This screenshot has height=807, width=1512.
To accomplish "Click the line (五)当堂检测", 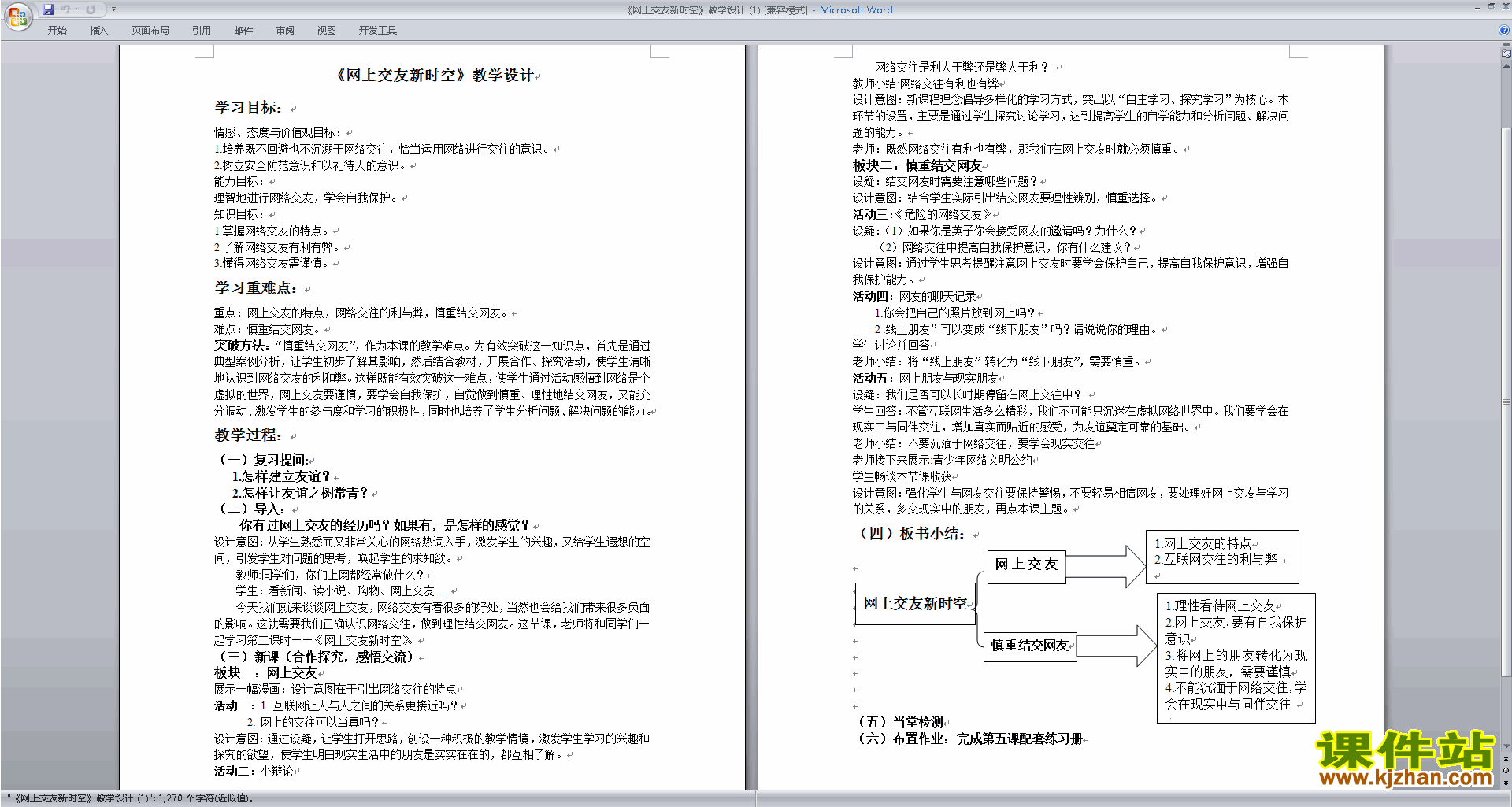I will (x=900, y=722).
